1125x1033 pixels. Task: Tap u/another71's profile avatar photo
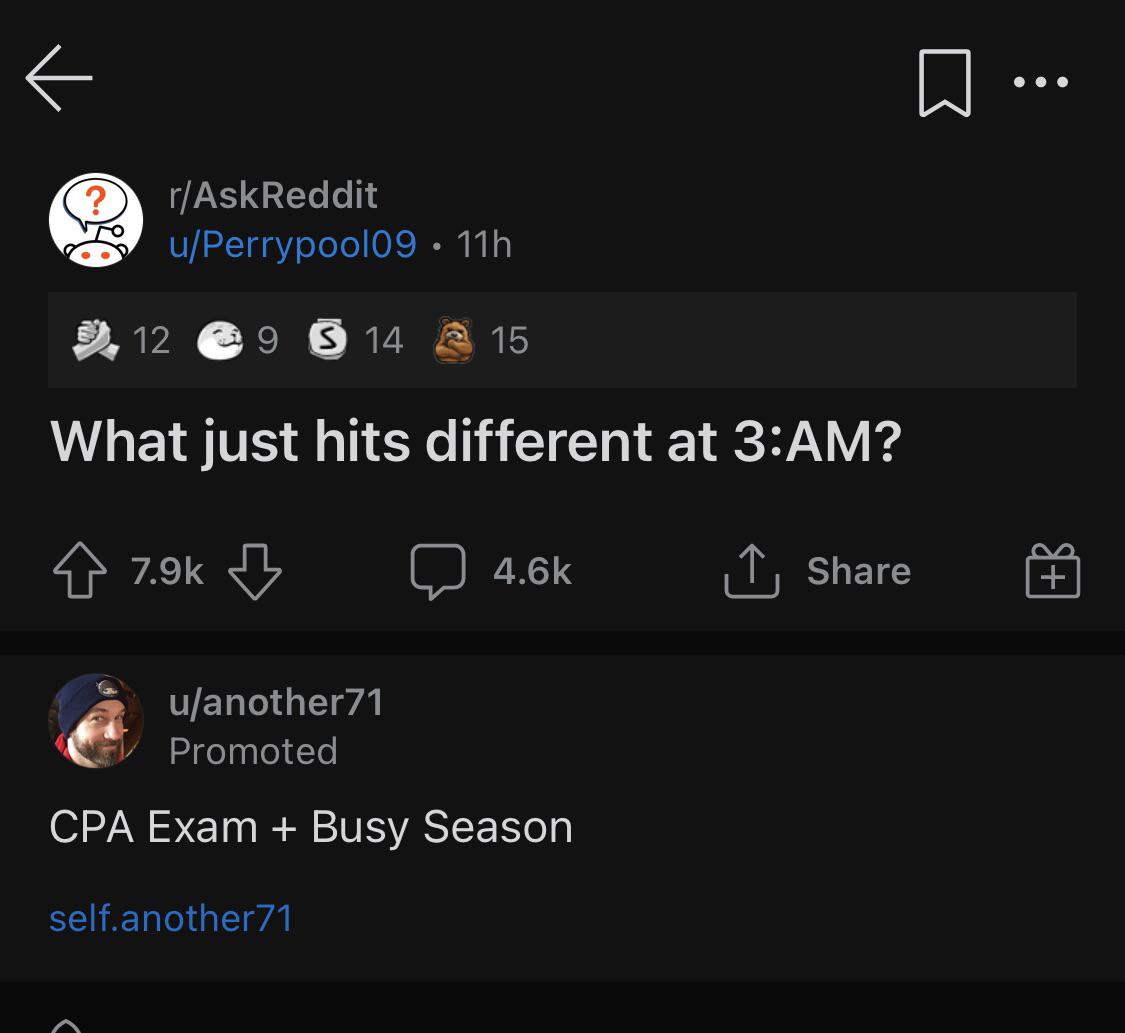[x=96, y=720]
